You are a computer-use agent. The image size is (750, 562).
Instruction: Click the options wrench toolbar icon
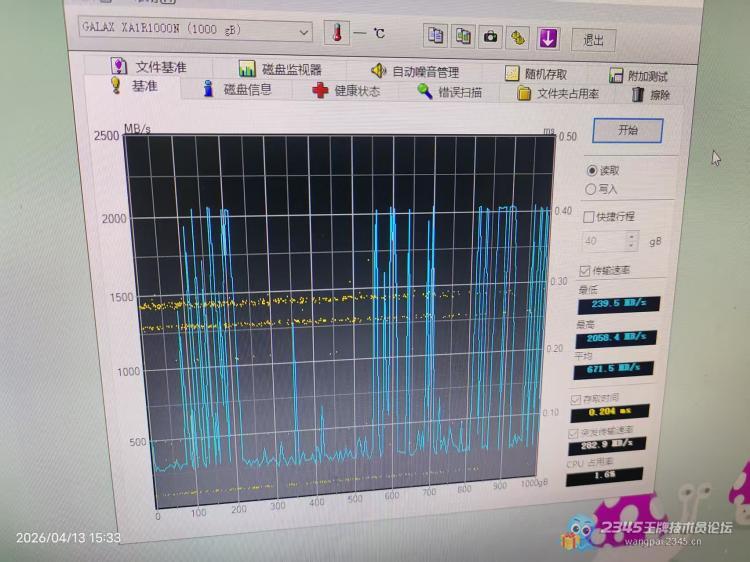[518, 38]
